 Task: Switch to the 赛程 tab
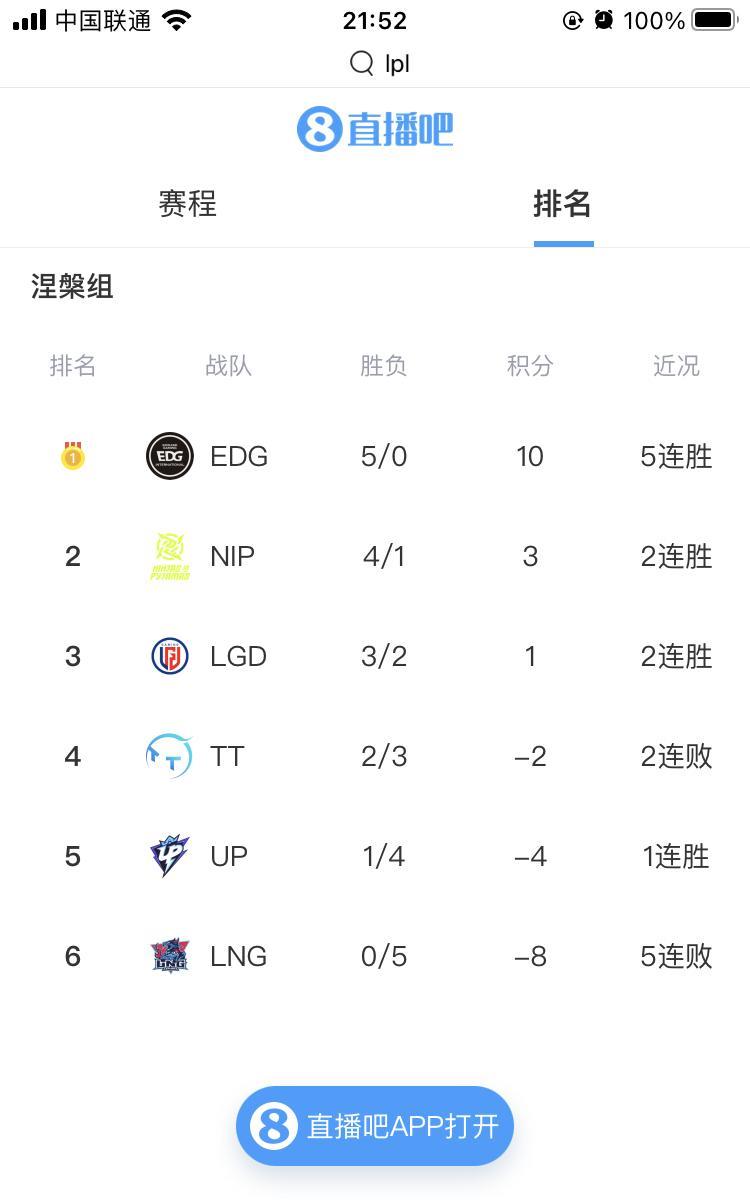[x=187, y=204]
